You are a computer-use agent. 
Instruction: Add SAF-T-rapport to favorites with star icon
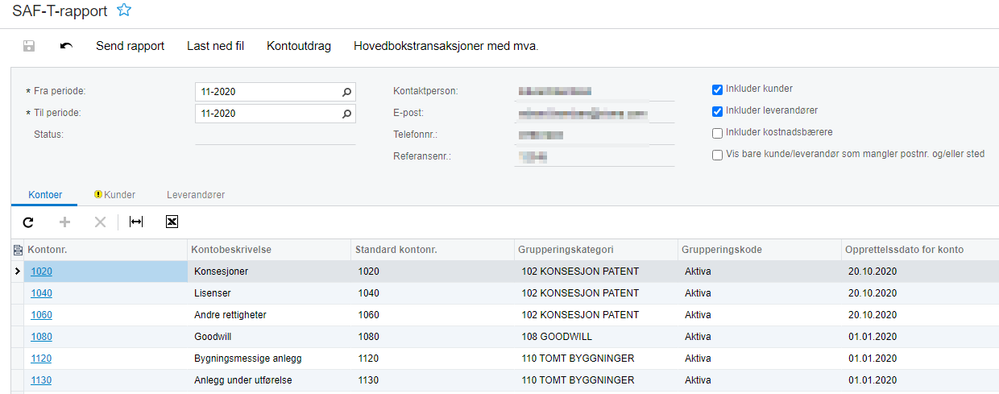point(124,10)
